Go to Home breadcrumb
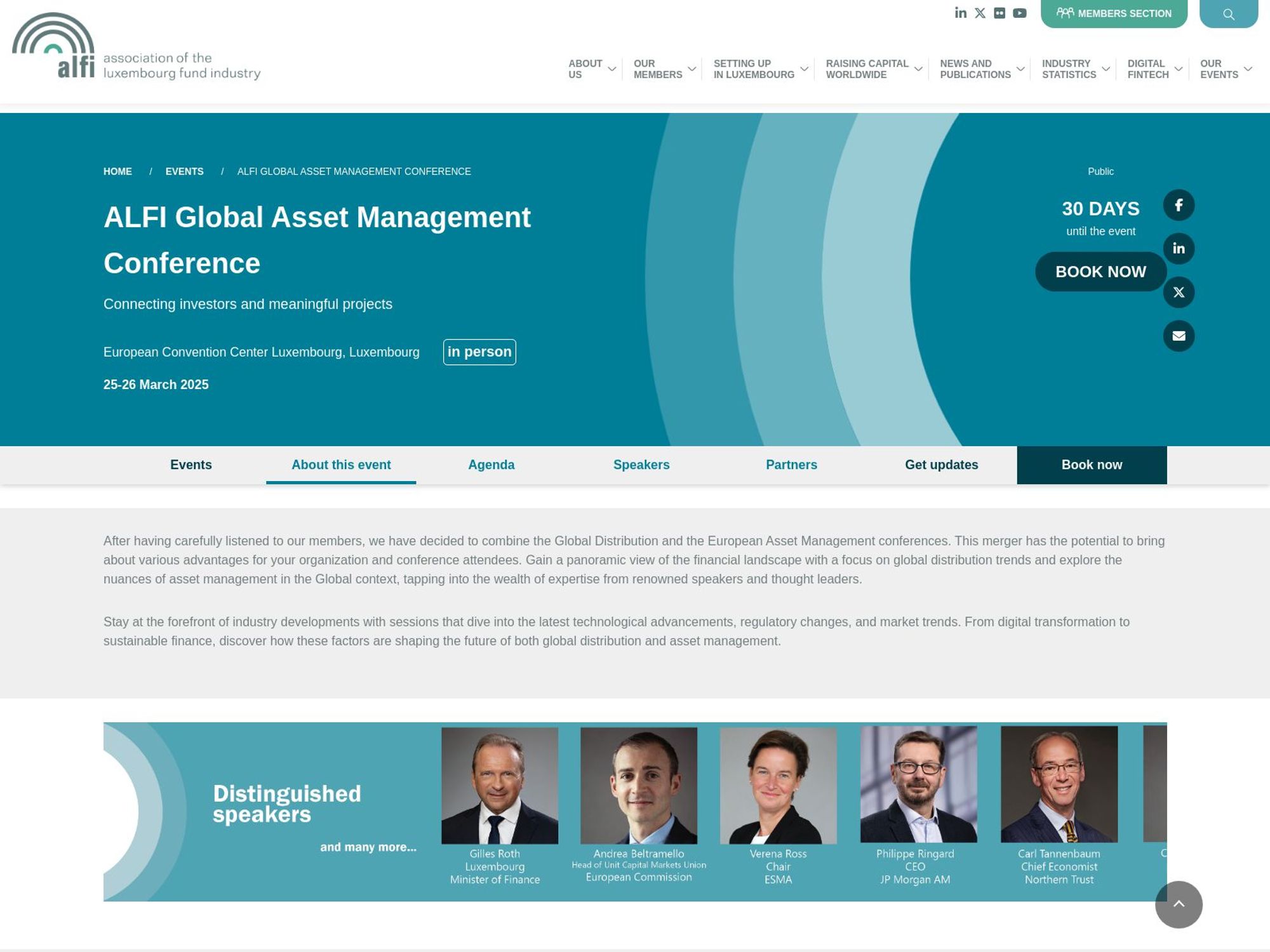Screen dimensions: 1270x952 (117, 171)
